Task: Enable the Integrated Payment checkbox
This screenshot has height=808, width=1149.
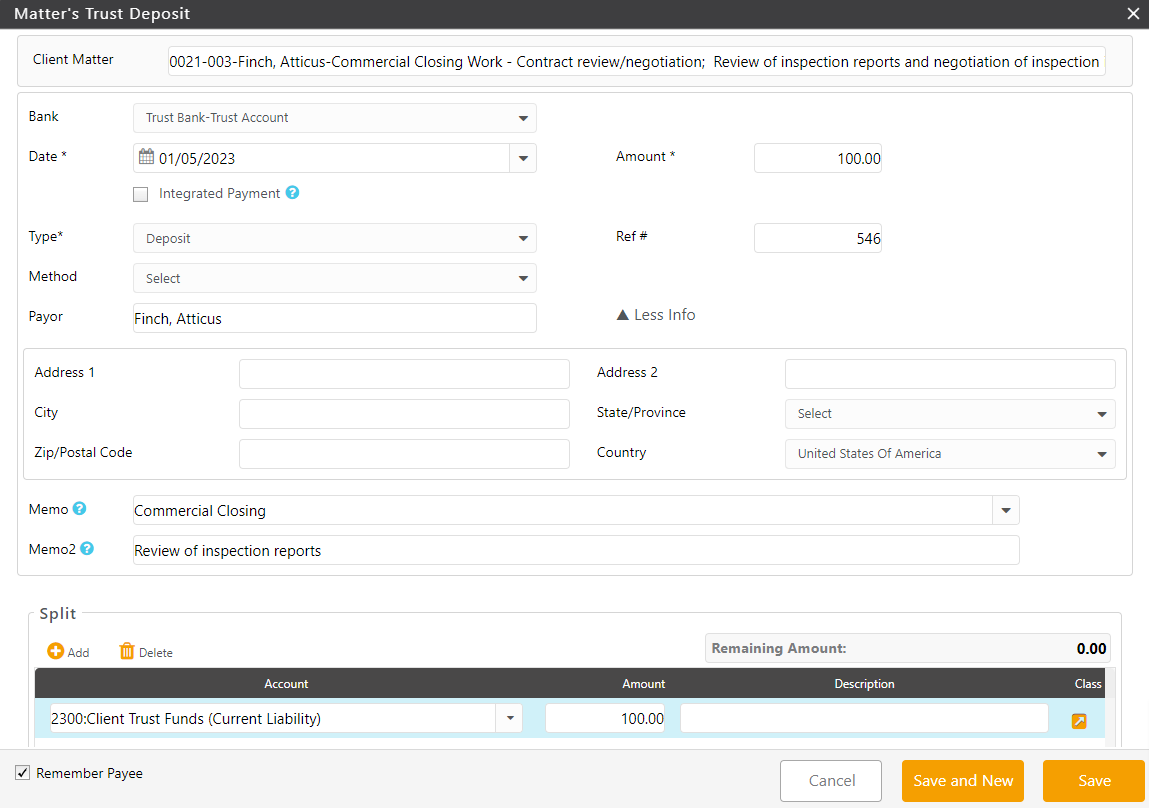Action: (x=141, y=194)
